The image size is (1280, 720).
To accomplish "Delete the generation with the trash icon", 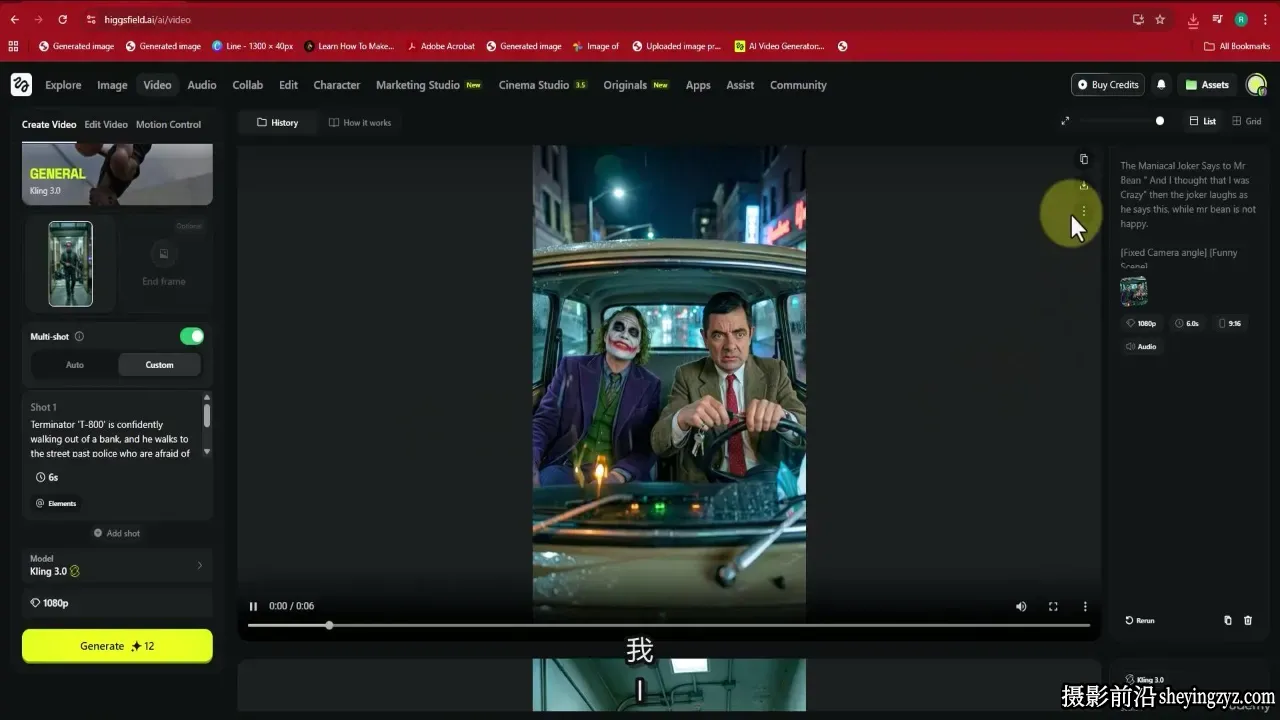I will pyautogui.click(x=1248, y=620).
